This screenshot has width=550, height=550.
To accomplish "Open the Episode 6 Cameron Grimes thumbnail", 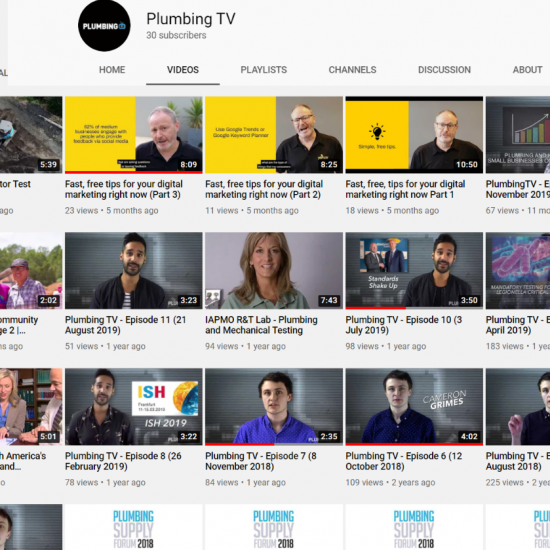I will coord(414,407).
